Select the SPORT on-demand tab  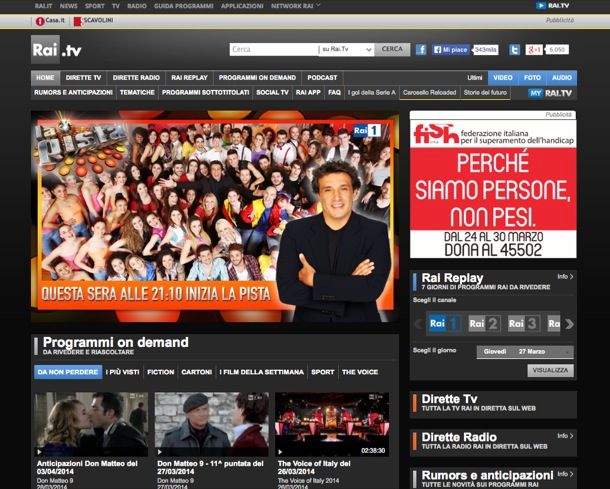(323, 372)
